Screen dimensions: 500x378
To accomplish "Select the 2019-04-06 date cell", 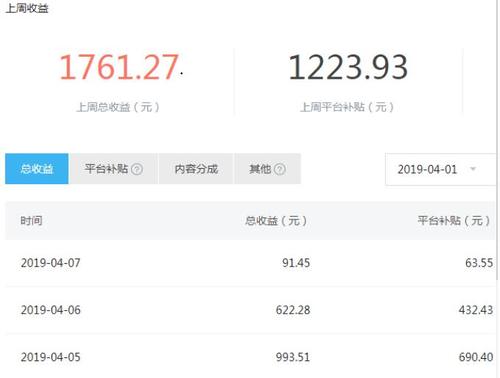I will click(51, 310).
